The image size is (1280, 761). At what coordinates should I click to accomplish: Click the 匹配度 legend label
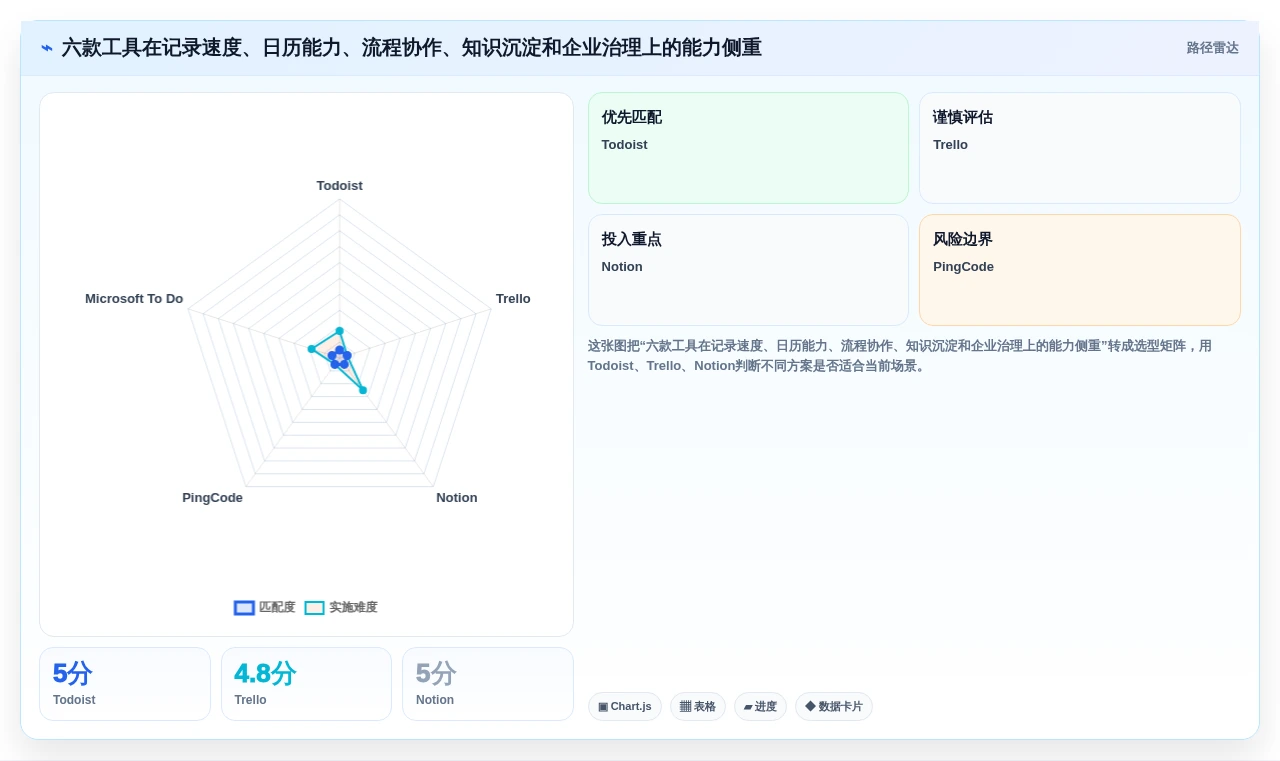[277, 607]
